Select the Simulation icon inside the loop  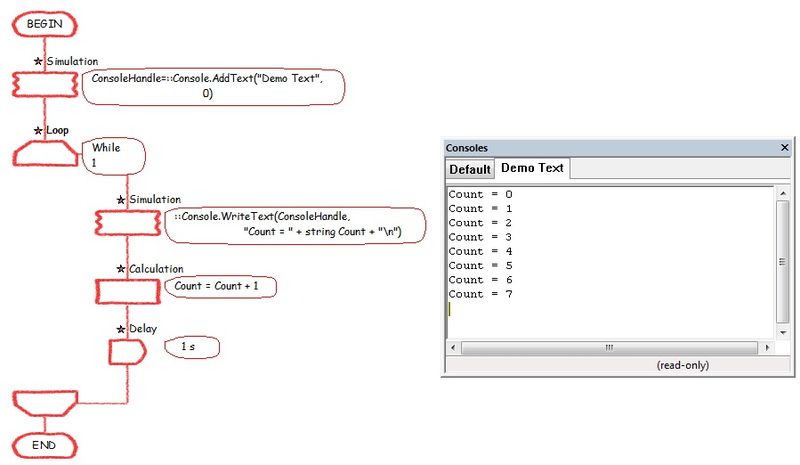[128, 223]
